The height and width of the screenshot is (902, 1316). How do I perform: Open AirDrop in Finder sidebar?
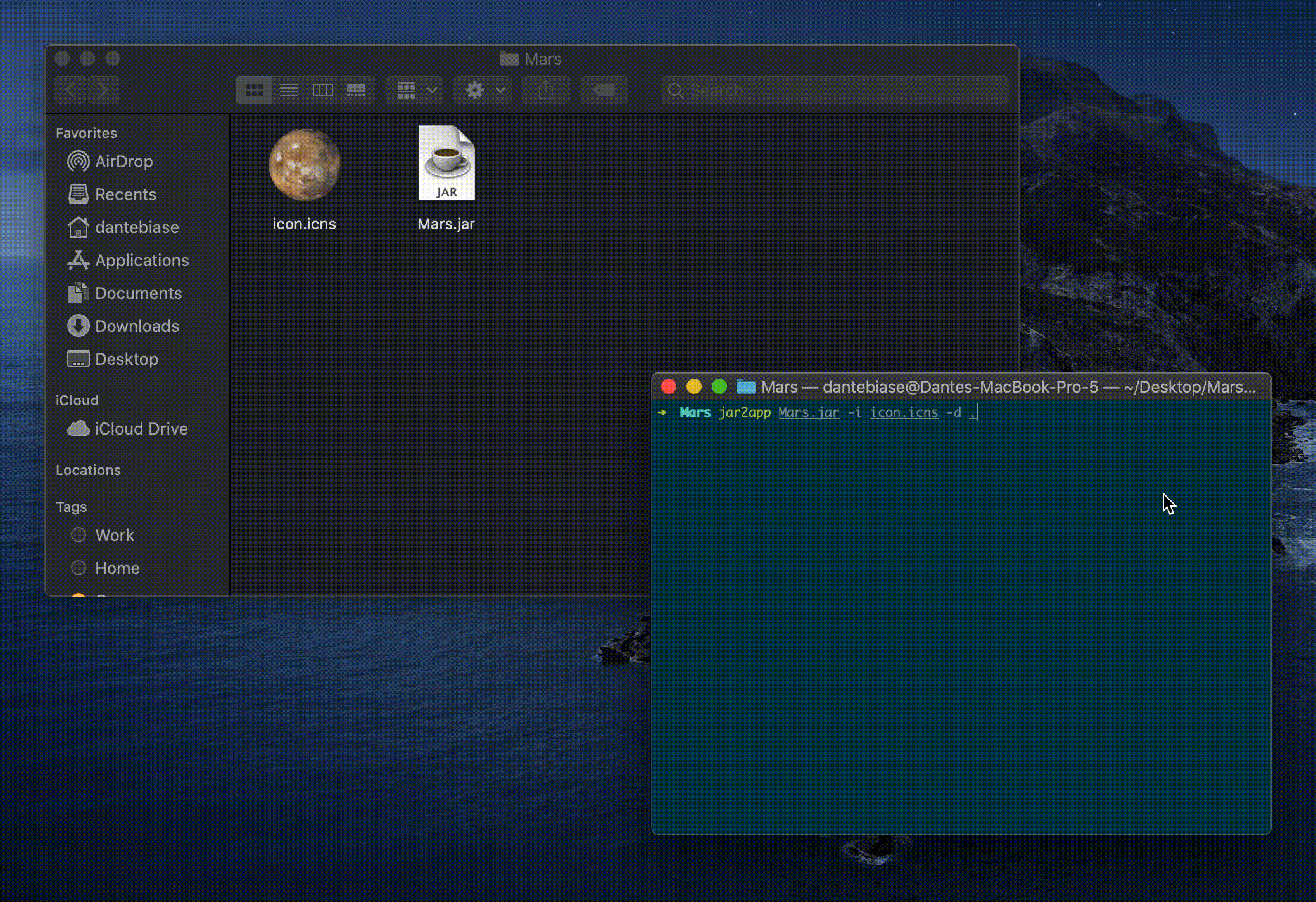tap(123, 162)
